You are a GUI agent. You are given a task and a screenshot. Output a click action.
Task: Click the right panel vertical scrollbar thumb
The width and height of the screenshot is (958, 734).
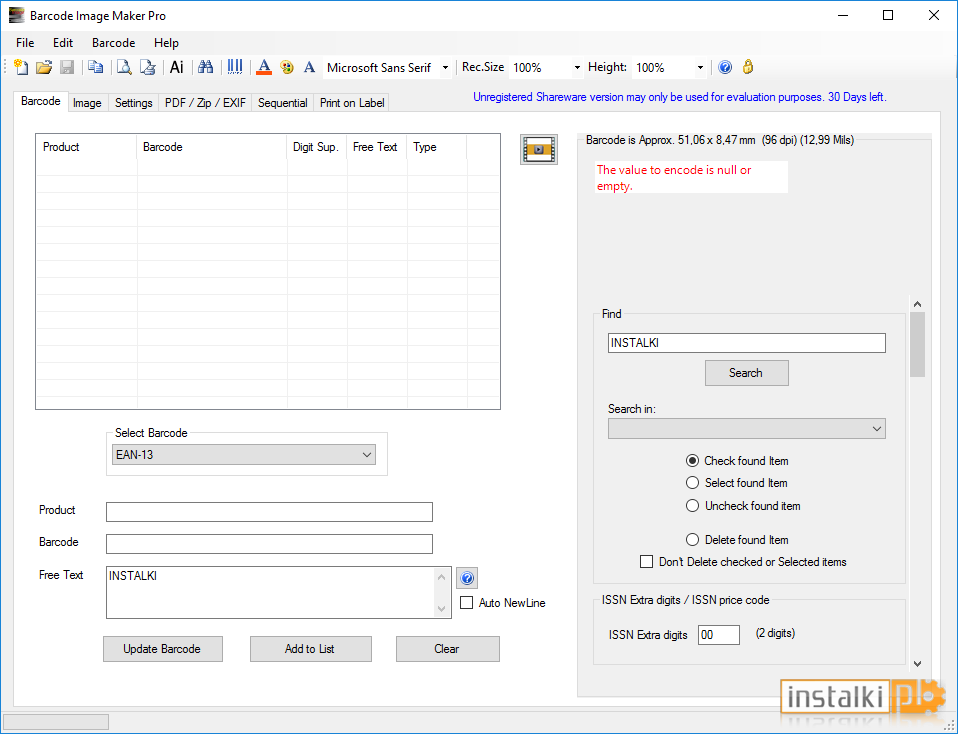pos(917,345)
